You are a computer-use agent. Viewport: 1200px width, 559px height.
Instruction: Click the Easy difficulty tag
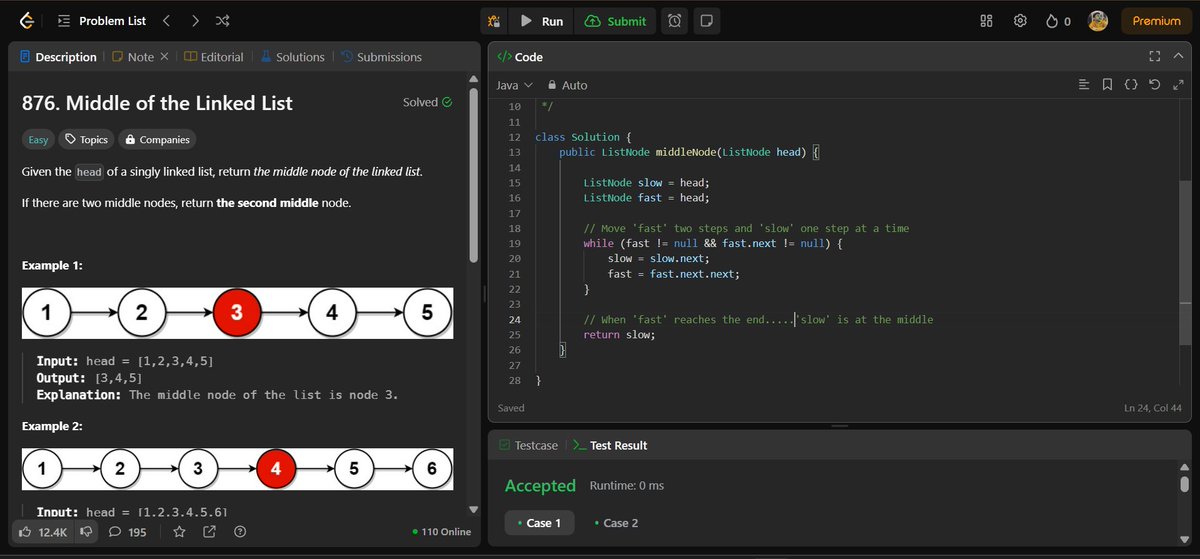click(x=38, y=140)
